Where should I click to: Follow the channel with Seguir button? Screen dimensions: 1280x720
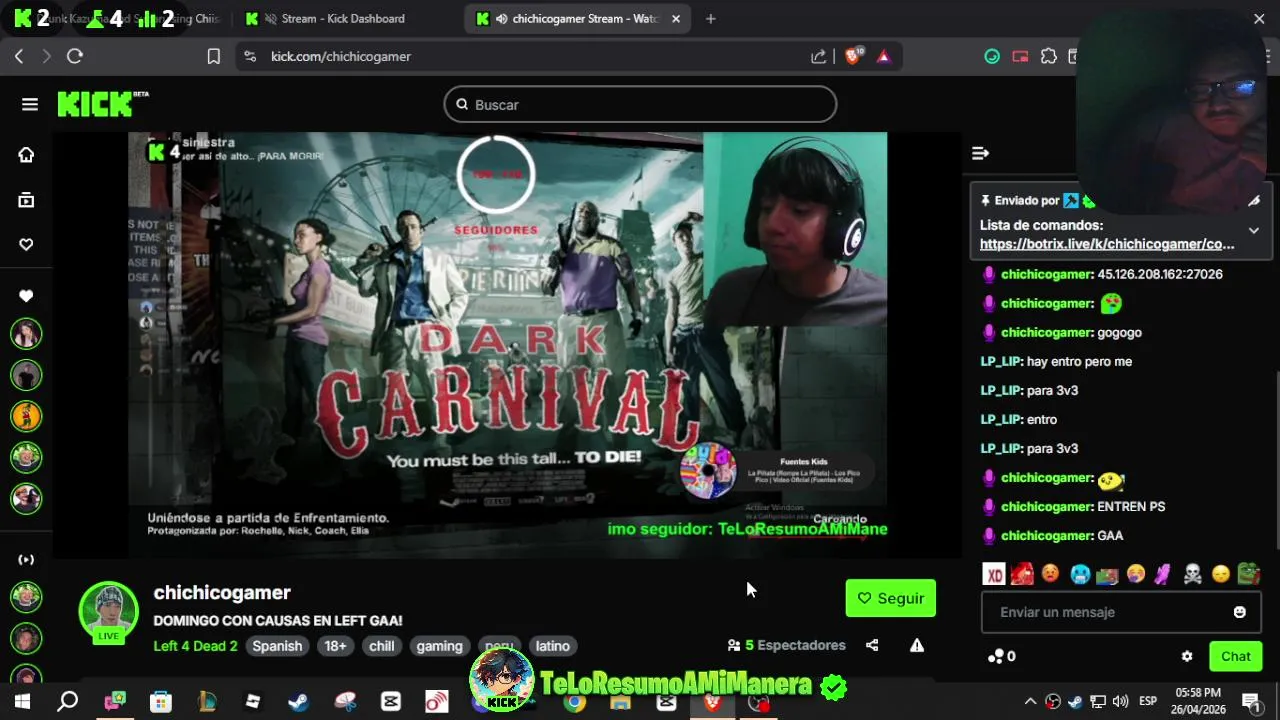891,598
